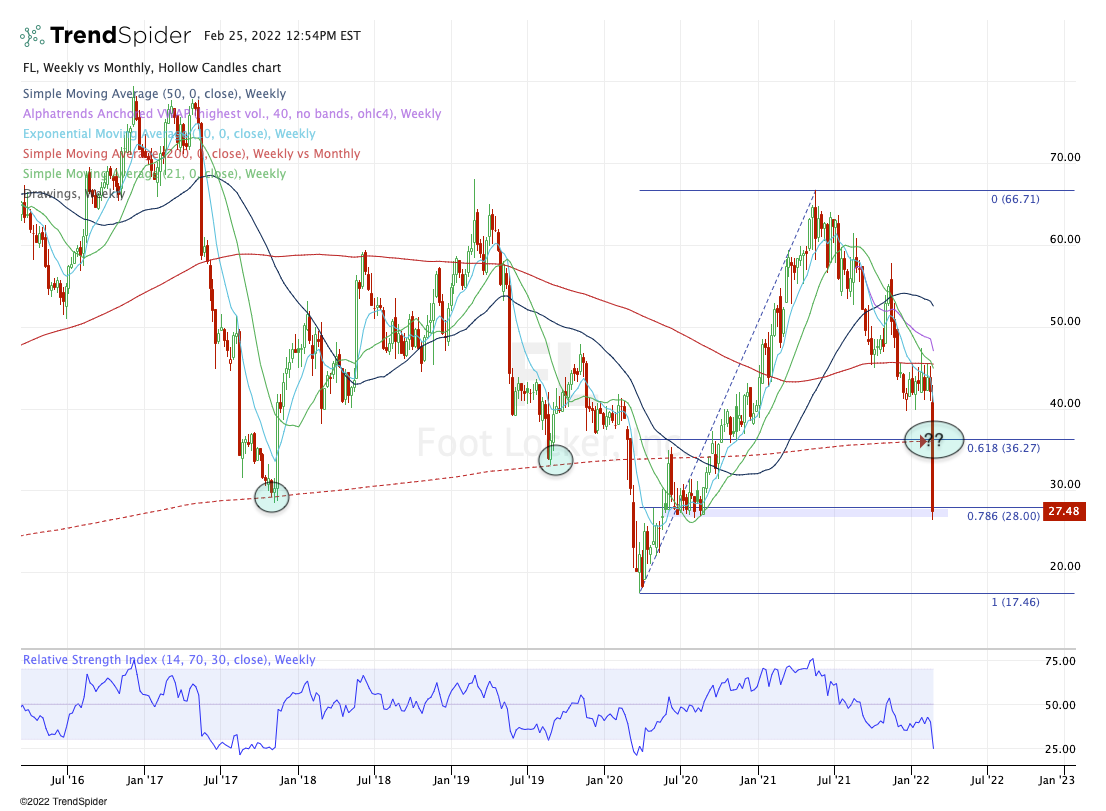Click the Jan '19 date axis label

click(451, 780)
